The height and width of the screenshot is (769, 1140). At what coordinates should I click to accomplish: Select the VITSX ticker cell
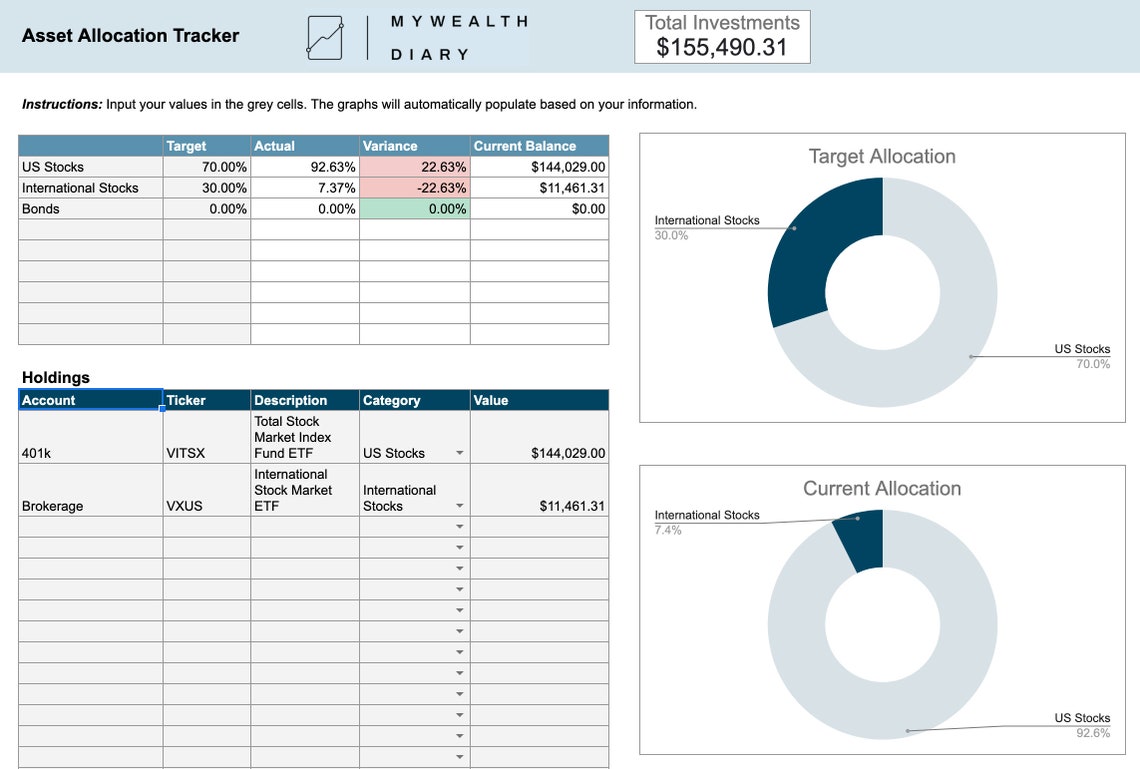pos(206,437)
